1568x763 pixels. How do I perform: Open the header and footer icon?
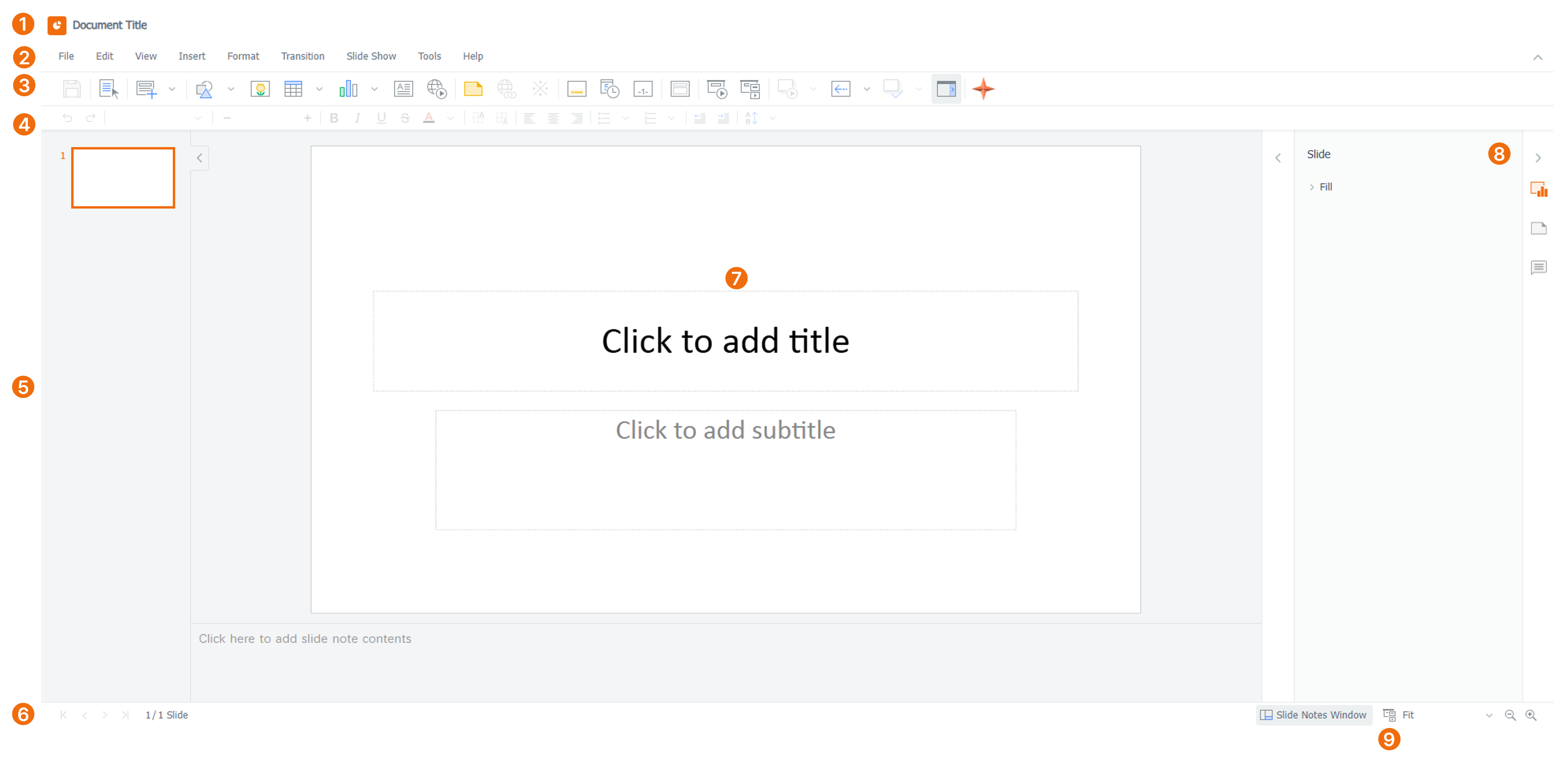pyautogui.click(x=577, y=89)
